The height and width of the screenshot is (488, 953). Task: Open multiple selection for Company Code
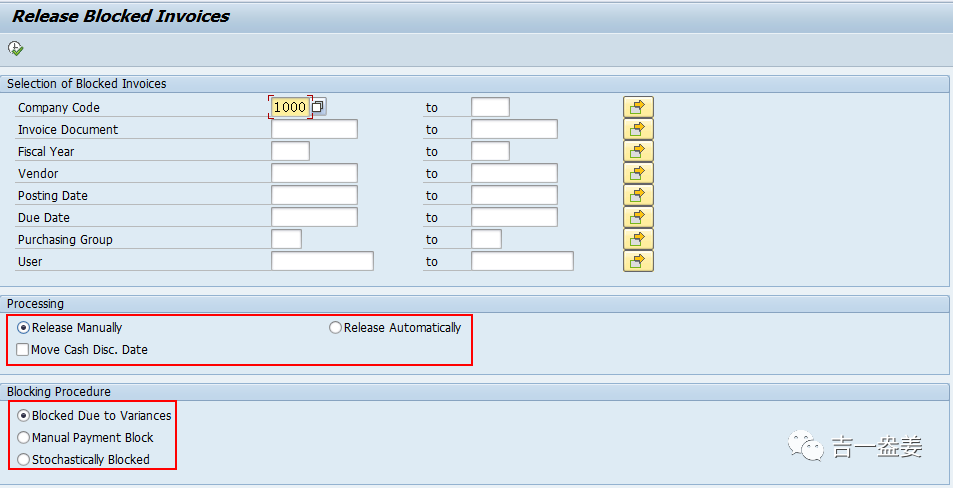pos(638,107)
